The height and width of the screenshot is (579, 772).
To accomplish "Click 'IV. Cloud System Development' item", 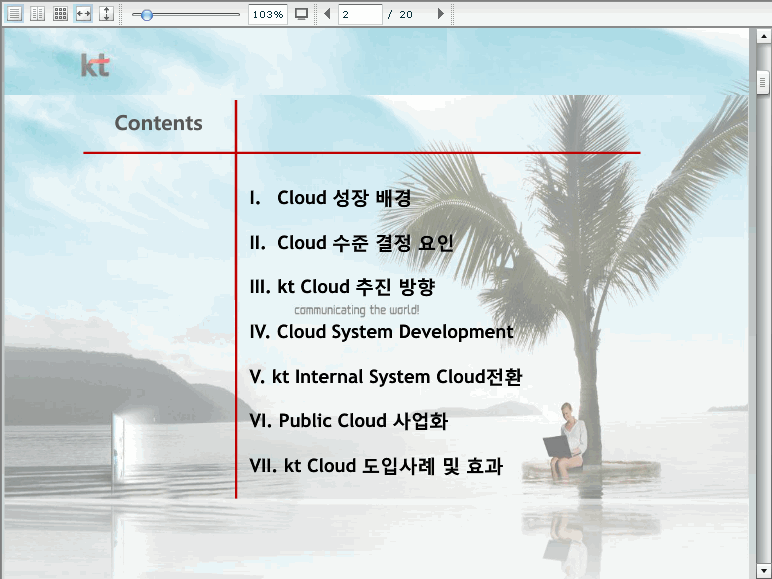I will click(382, 332).
